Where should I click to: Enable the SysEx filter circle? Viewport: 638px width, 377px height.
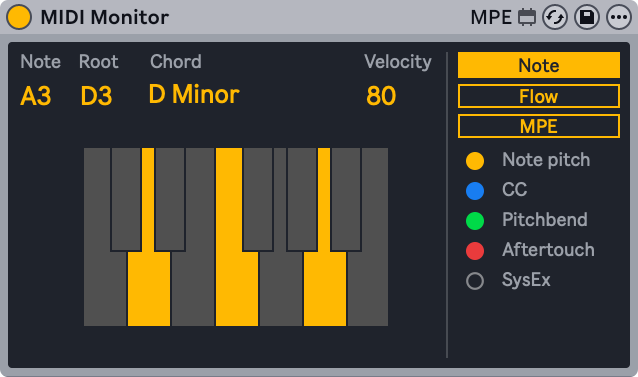click(475, 281)
